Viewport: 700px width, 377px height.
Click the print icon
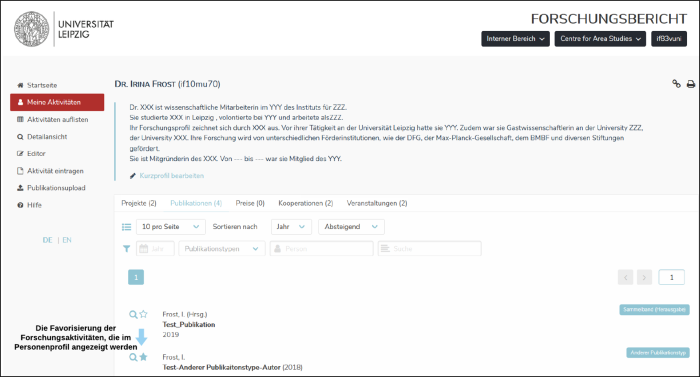[x=691, y=84]
